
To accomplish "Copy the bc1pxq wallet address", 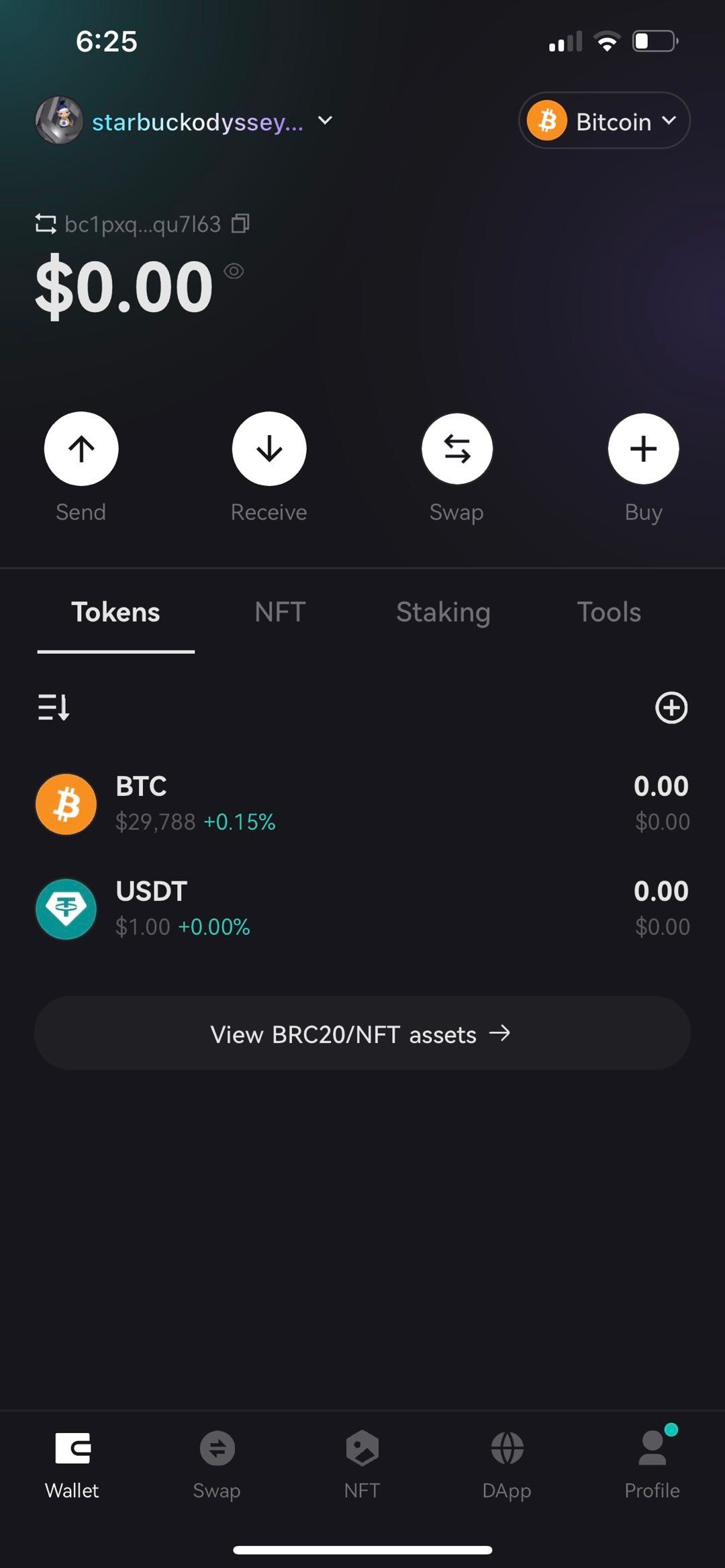I will point(240,224).
